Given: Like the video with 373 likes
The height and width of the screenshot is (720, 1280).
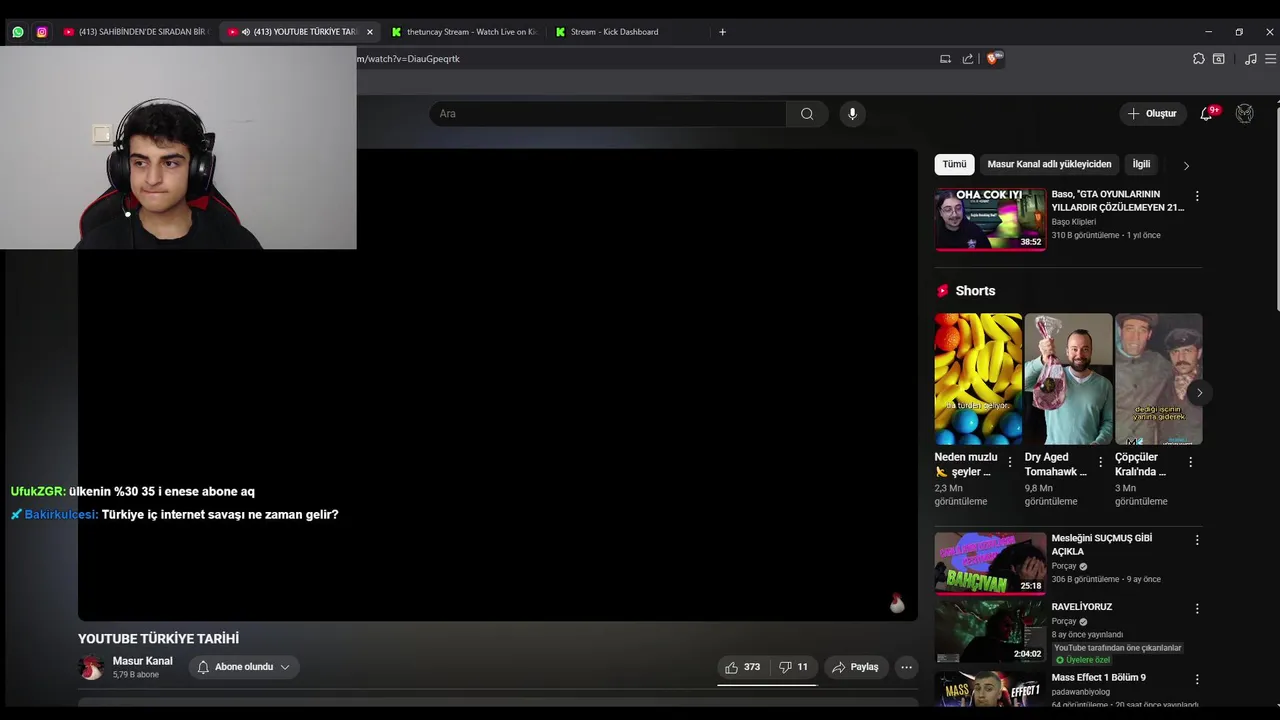Looking at the screenshot, I should pyautogui.click(x=743, y=667).
